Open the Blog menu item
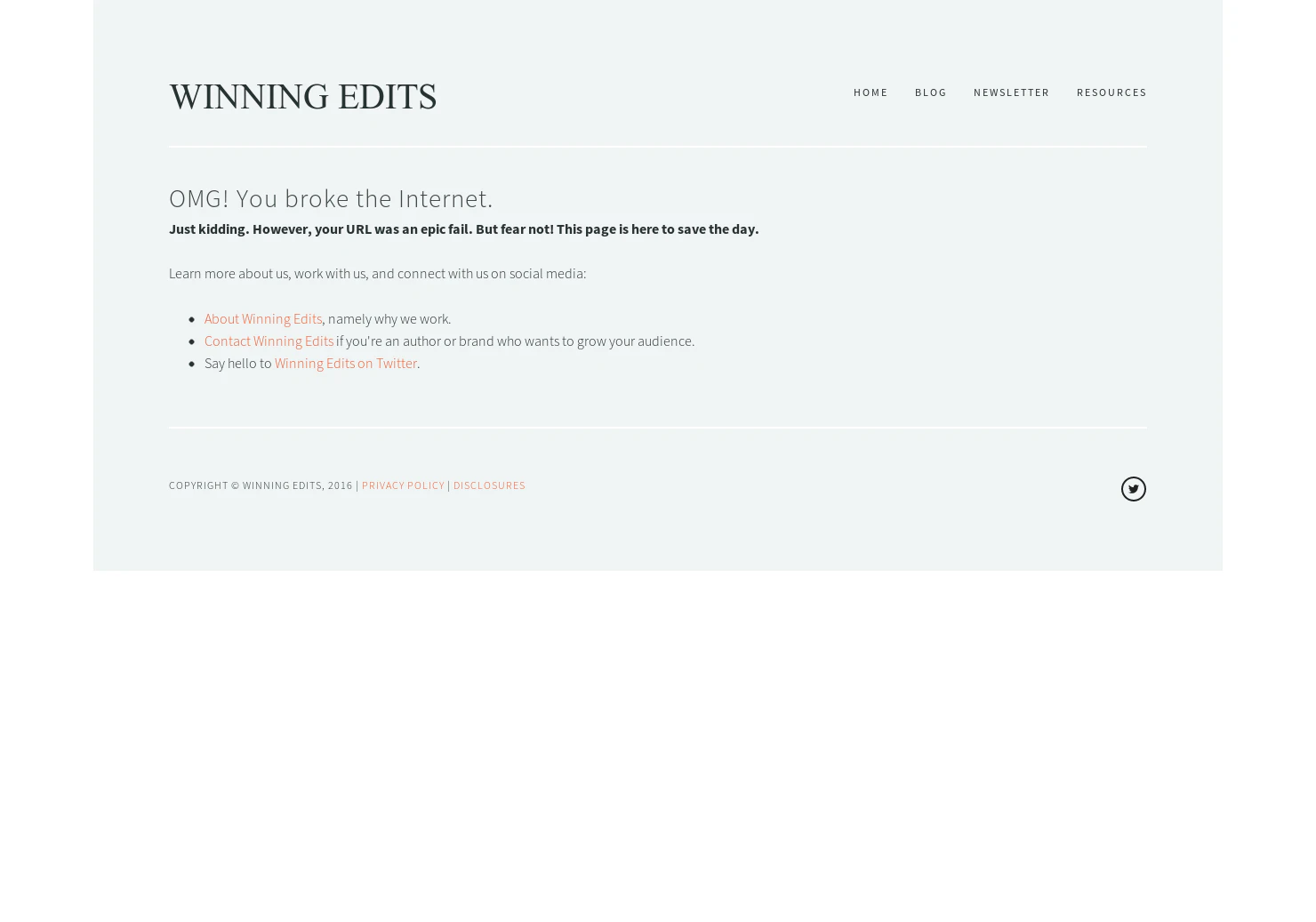The width and height of the screenshot is (1316, 922). click(x=930, y=92)
